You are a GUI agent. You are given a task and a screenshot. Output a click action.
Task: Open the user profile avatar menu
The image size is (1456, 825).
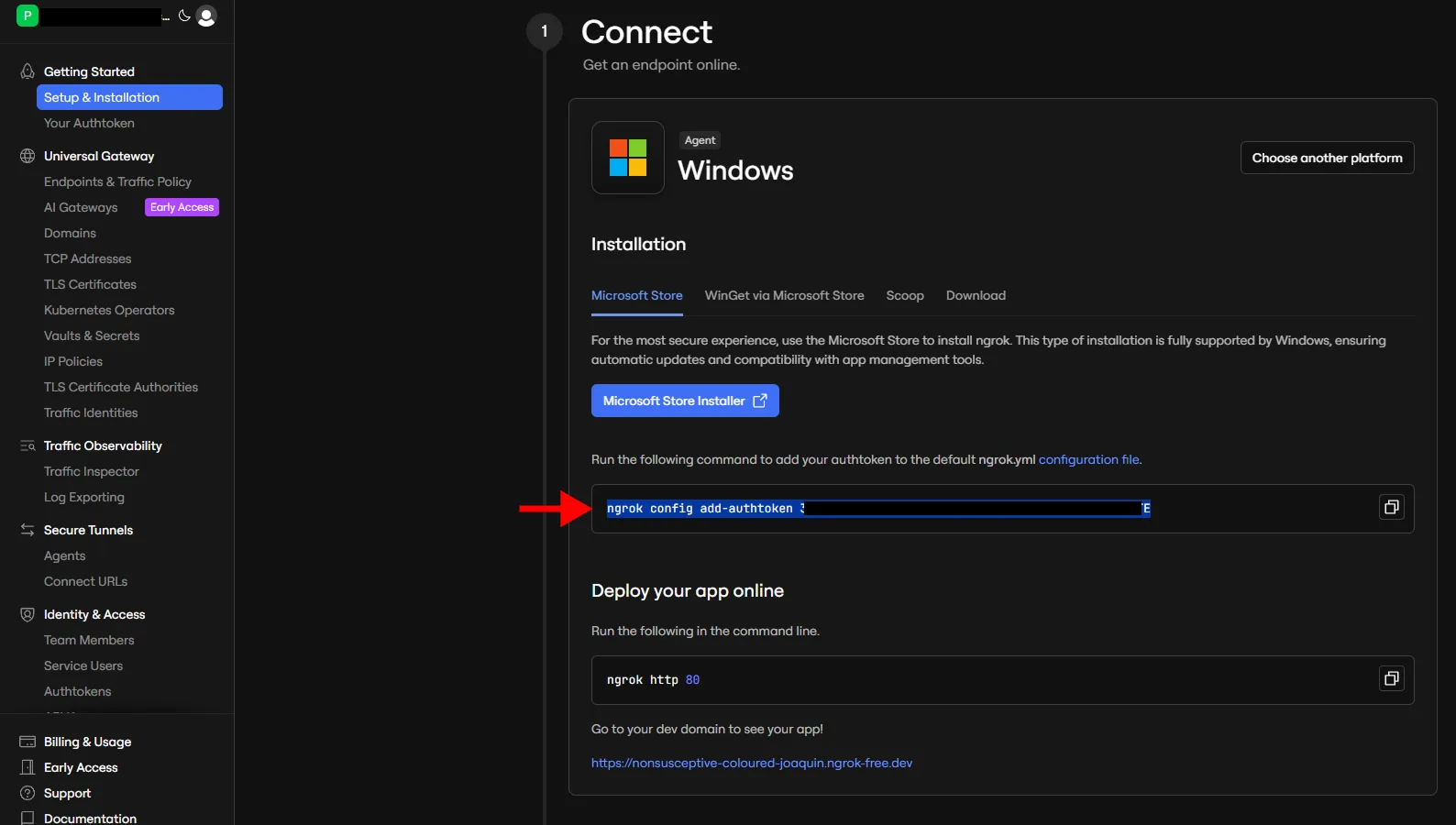(206, 16)
